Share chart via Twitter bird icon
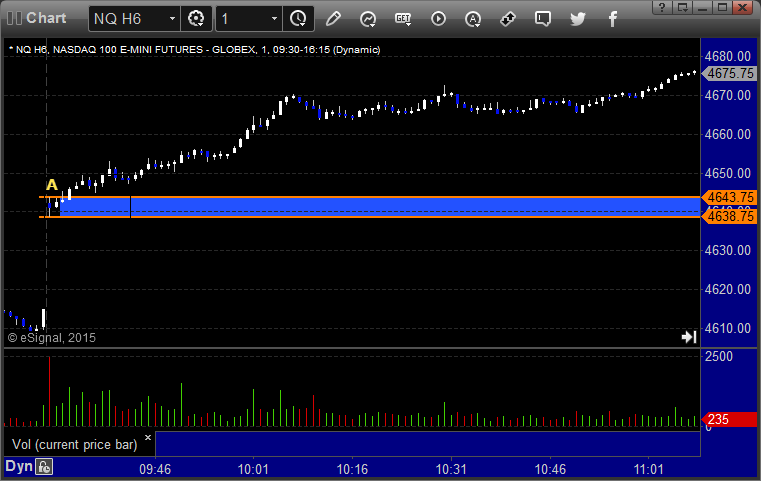The width and height of the screenshot is (761, 481). pyautogui.click(x=578, y=19)
